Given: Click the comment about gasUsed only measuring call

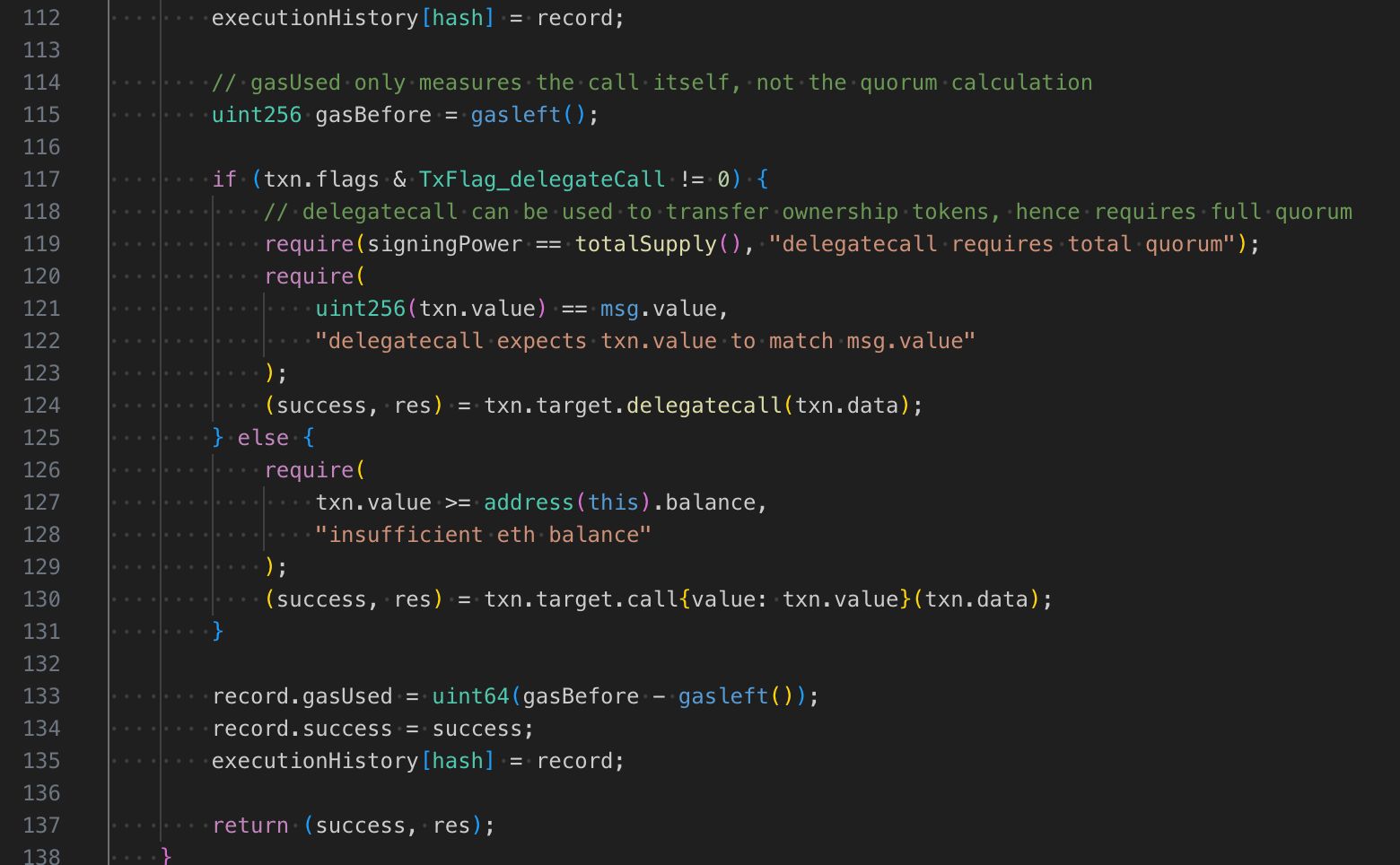Looking at the screenshot, I should click(652, 83).
